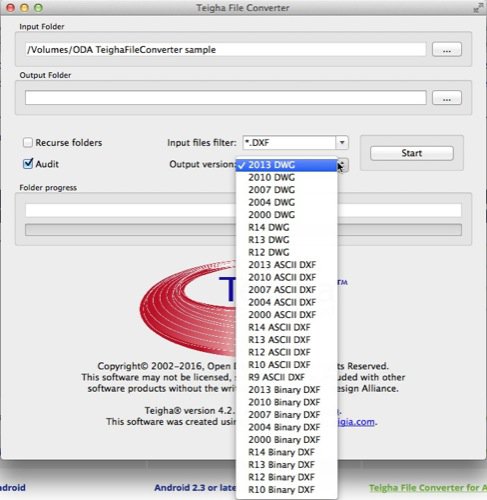Toggle fullscreen with the title bar arrows icon
This screenshot has width=487, height=500.
478,7
